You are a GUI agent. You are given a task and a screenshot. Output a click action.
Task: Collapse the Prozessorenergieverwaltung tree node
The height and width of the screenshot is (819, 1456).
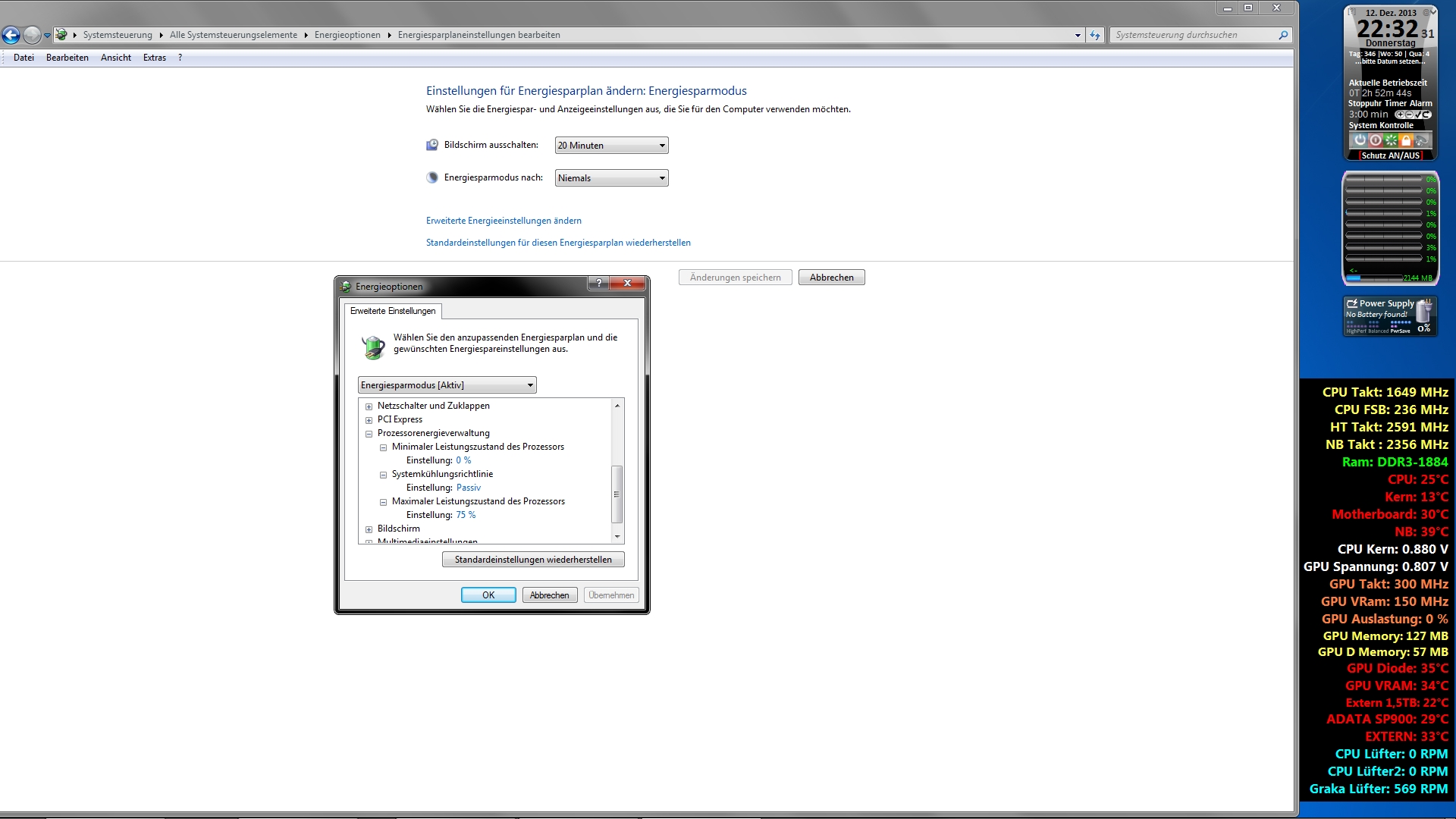(369, 434)
